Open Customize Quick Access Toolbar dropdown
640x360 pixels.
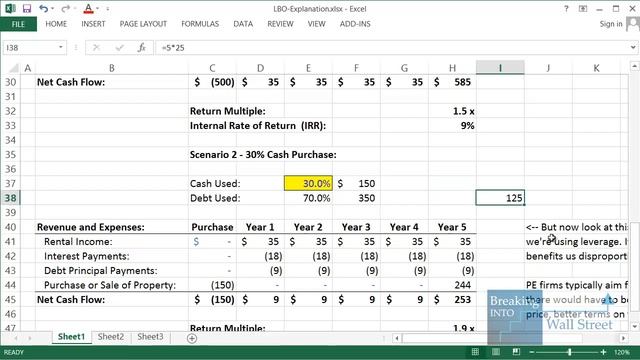[108, 9]
